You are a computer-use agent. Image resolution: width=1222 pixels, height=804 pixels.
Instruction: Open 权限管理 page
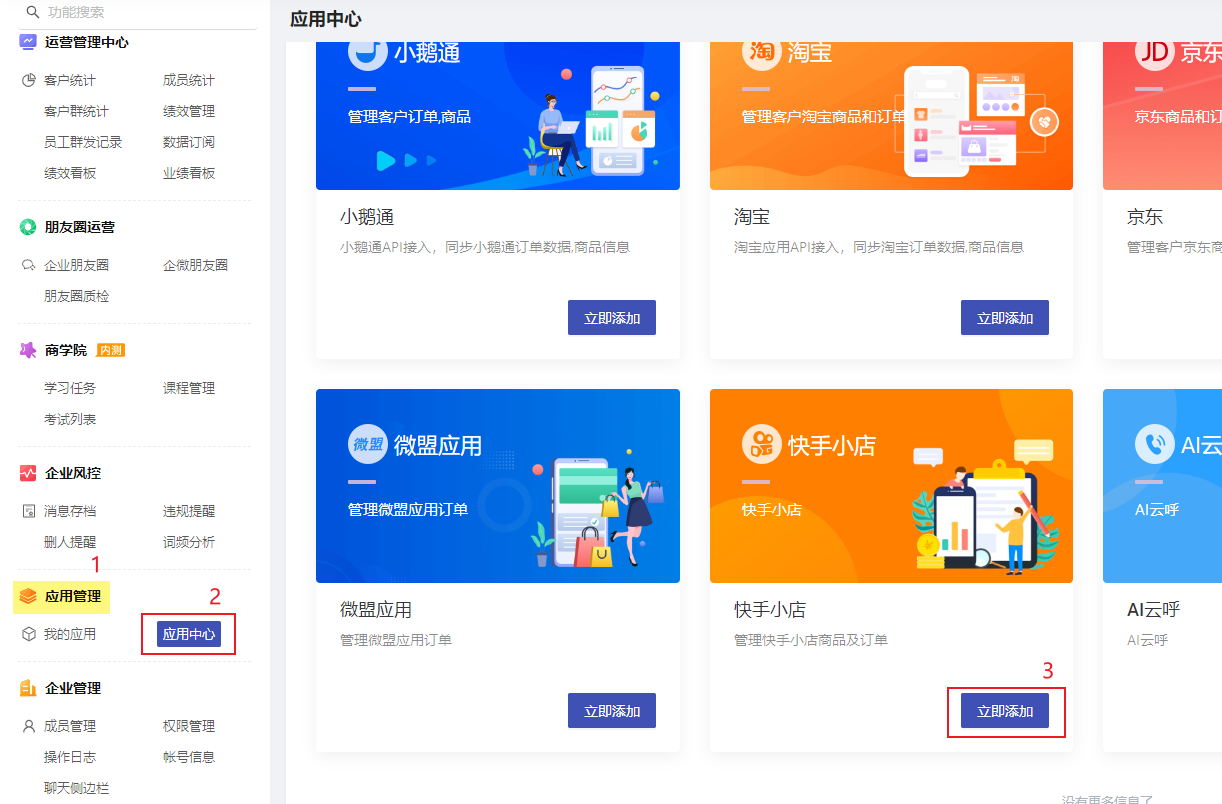point(189,726)
